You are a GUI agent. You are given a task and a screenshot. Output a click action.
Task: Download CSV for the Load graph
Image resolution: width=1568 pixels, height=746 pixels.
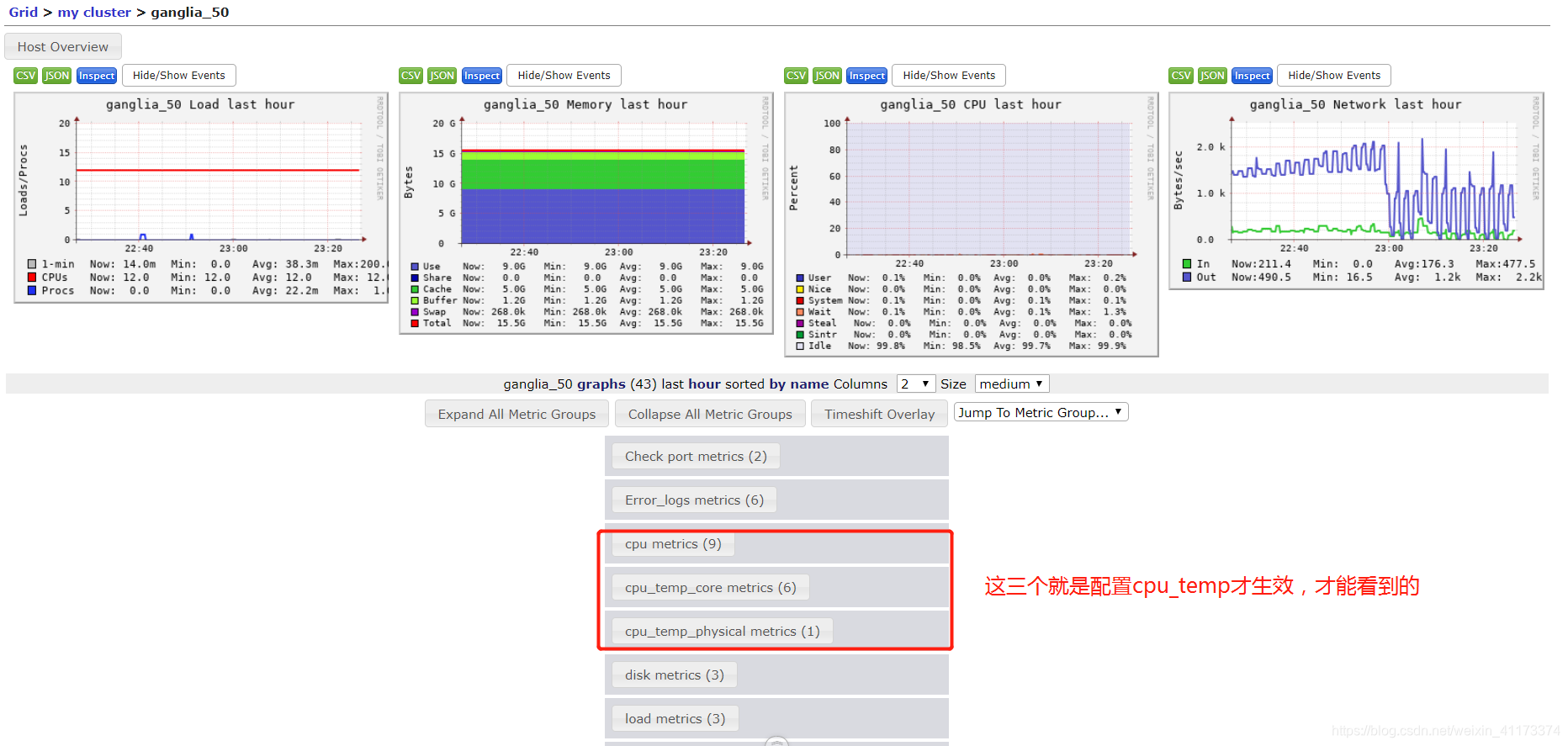pos(25,76)
